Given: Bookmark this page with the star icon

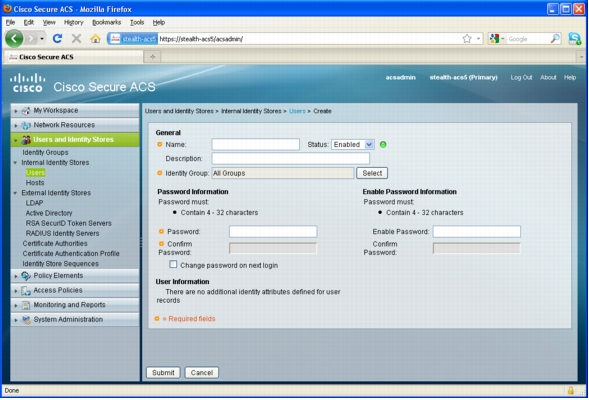Looking at the screenshot, I should (x=467, y=39).
